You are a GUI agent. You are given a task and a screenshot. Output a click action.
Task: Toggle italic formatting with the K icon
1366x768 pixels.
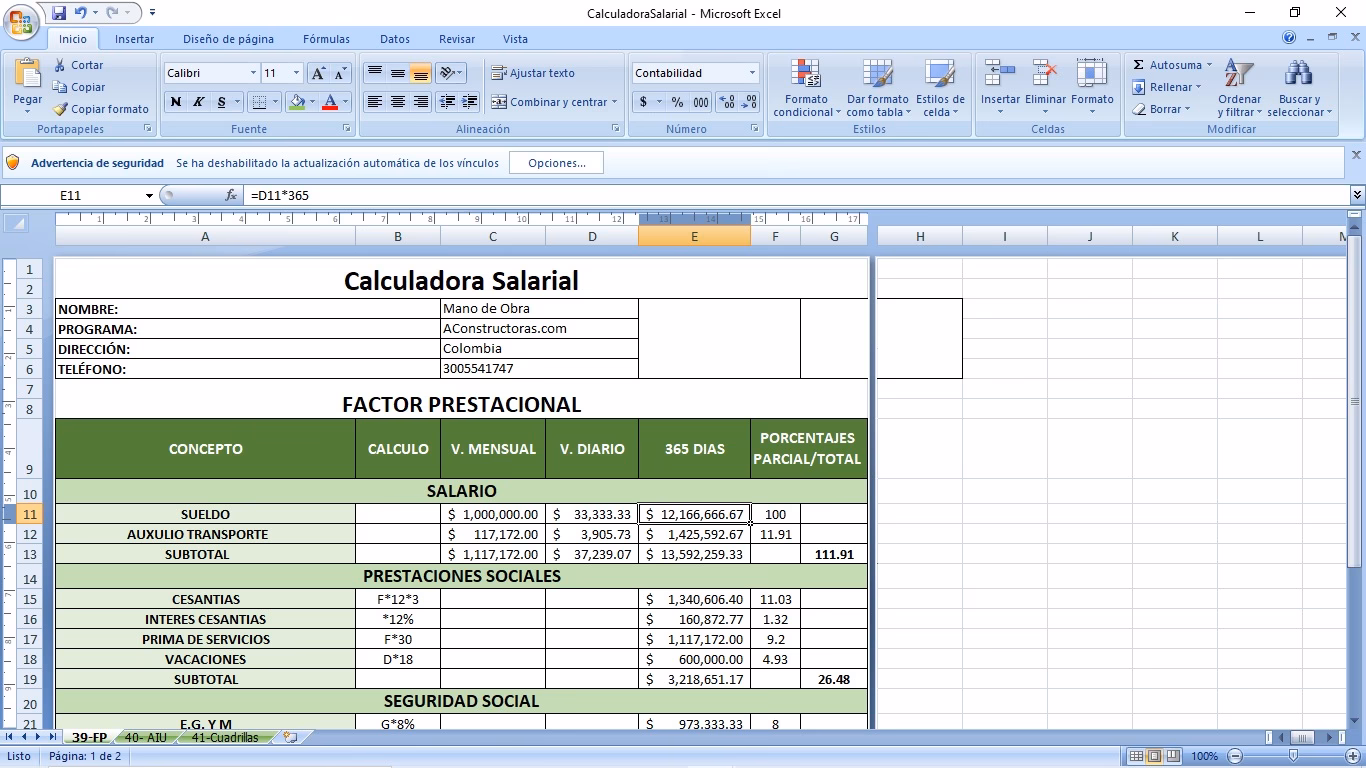[x=196, y=103]
